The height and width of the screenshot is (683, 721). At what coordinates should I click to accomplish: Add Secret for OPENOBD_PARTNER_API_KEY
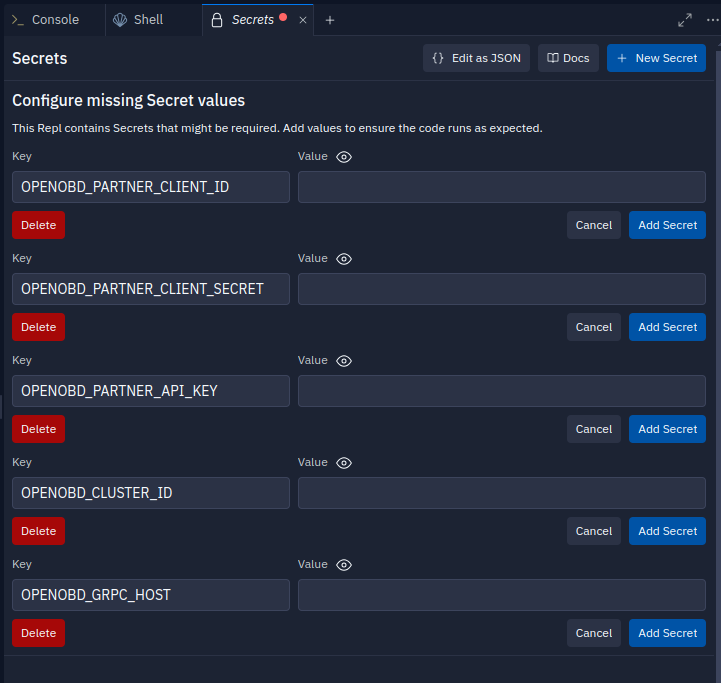[667, 429]
